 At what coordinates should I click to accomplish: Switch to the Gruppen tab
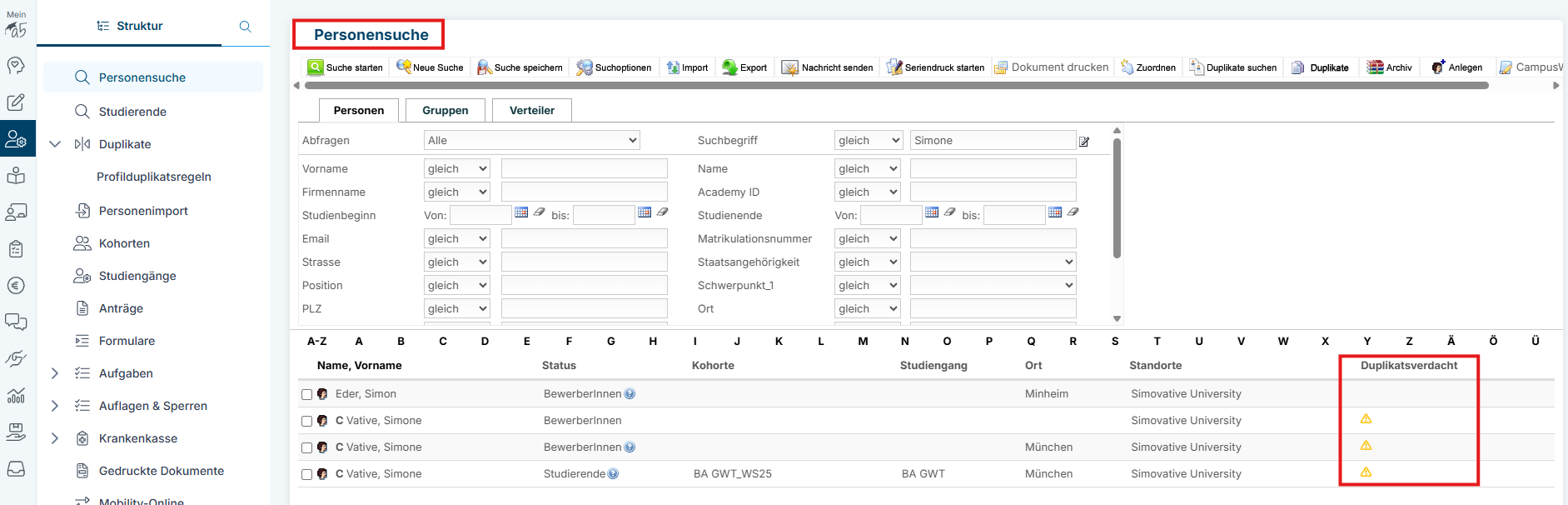pyautogui.click(x=445, y=110)
